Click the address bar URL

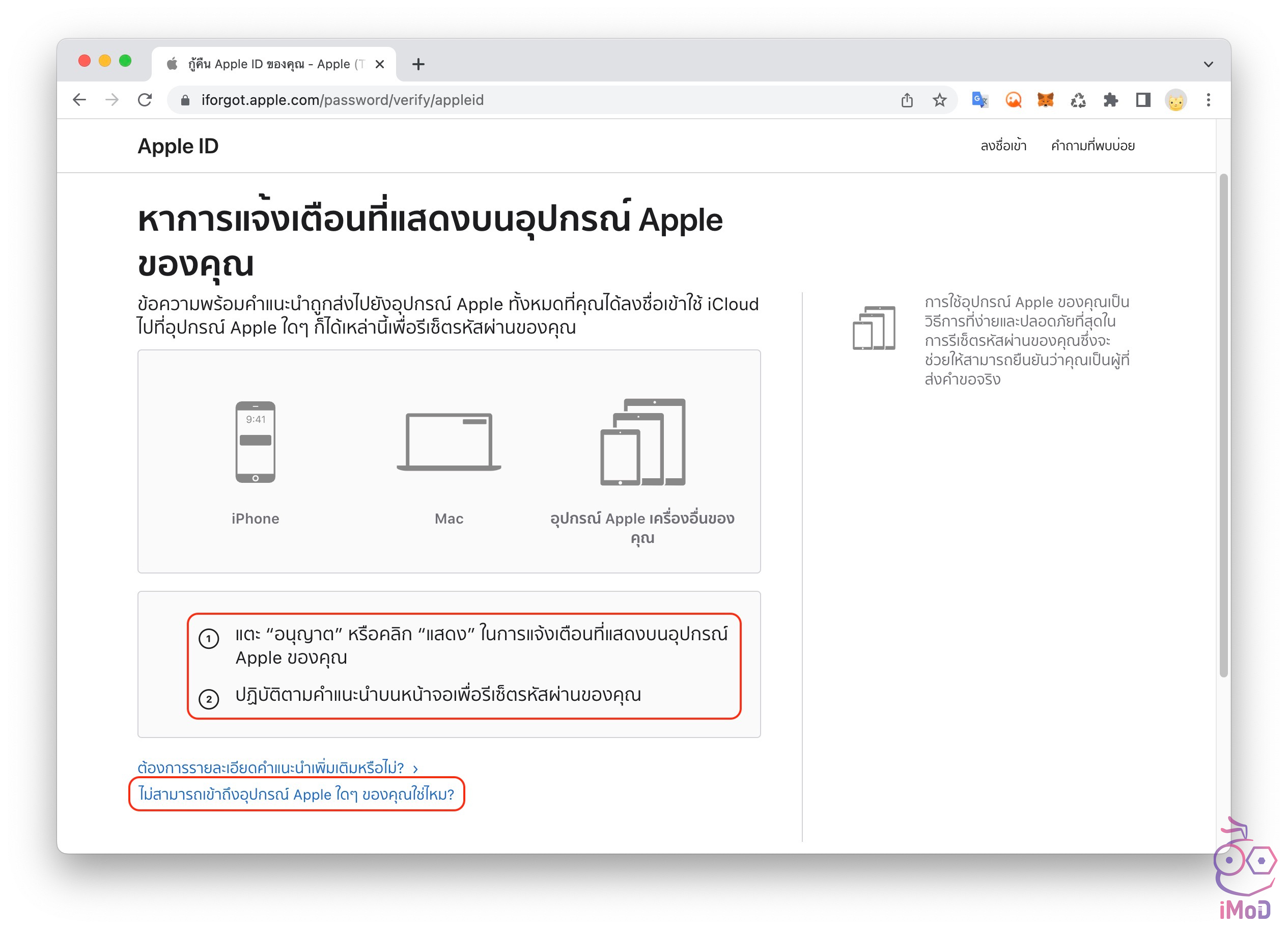[343, 100]
